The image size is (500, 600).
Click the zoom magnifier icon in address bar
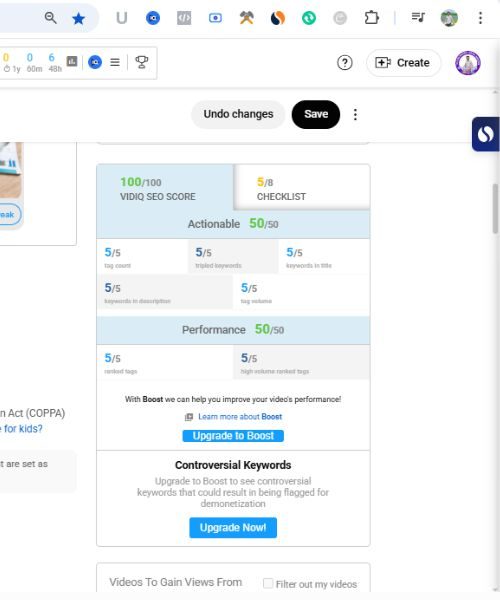click(x=50, y=18)
